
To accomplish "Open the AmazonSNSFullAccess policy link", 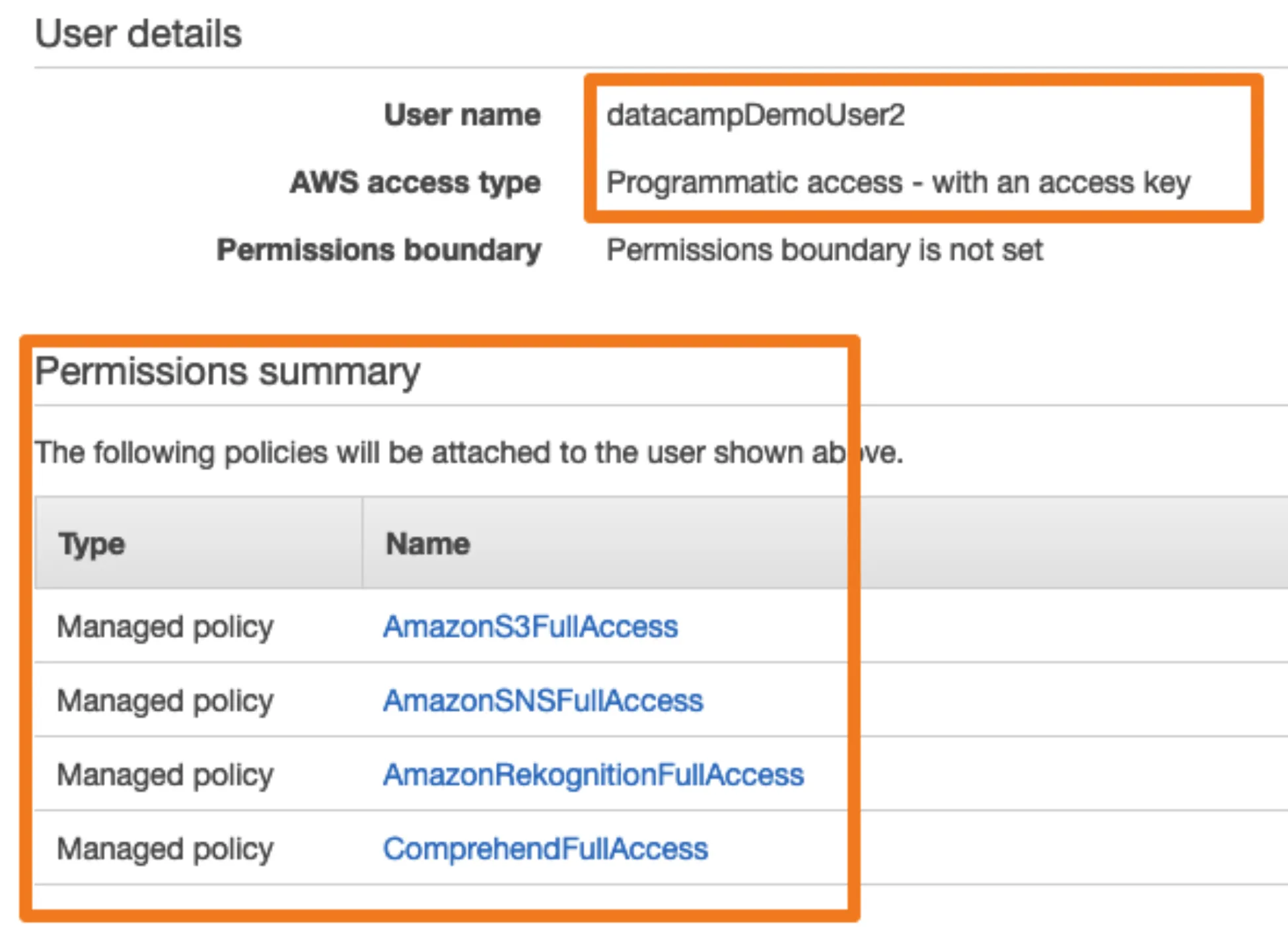I will [543, 700].
